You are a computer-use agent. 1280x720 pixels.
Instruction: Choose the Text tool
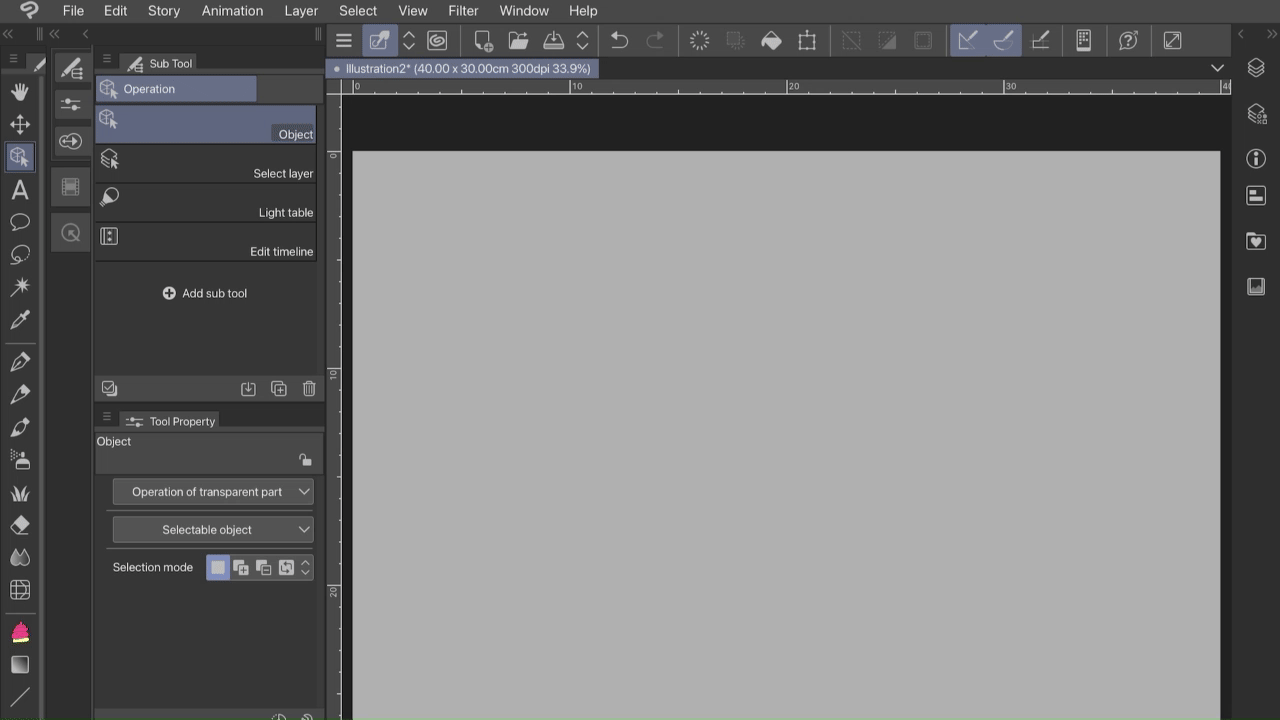coord(20,190)
